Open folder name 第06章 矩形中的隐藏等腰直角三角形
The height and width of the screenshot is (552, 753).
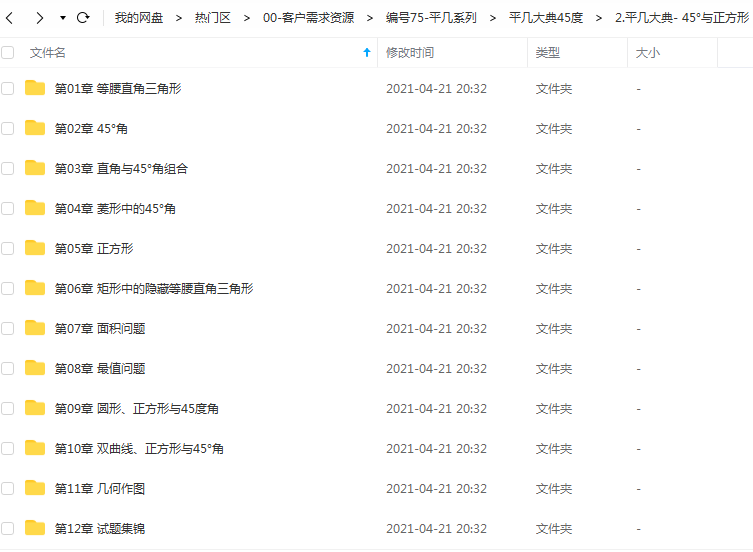154,288
